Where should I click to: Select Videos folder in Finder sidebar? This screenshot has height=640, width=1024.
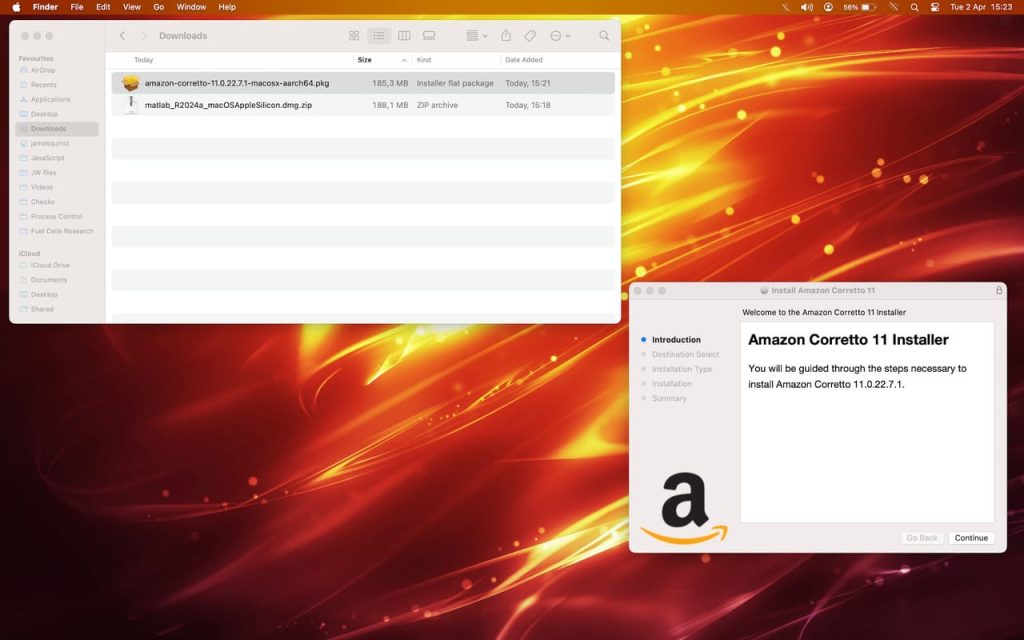pos(41,187)
